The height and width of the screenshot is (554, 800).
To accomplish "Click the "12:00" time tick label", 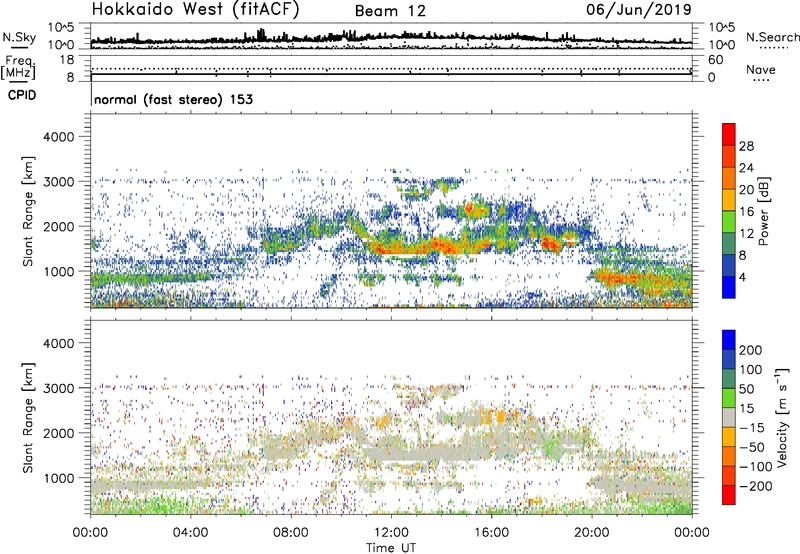I will 391,533.
